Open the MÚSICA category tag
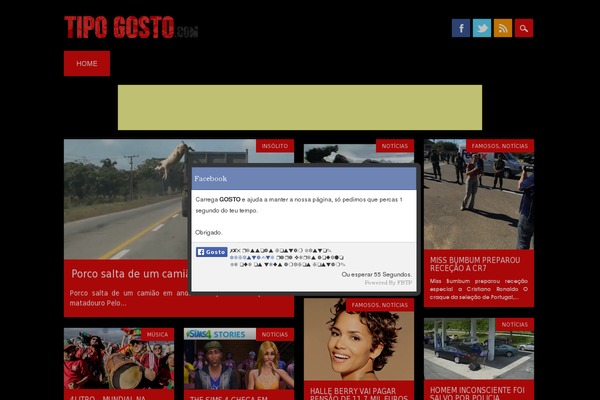The height and width of the screenshot is (400, 600). [157, 335]
